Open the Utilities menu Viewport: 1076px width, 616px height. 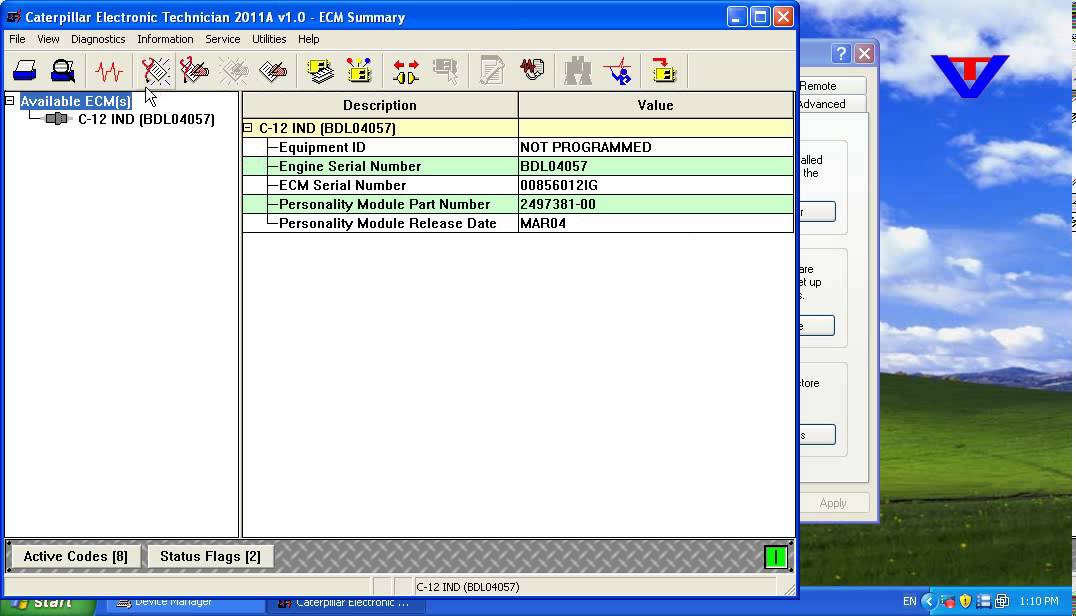click(x=269, y=39)
